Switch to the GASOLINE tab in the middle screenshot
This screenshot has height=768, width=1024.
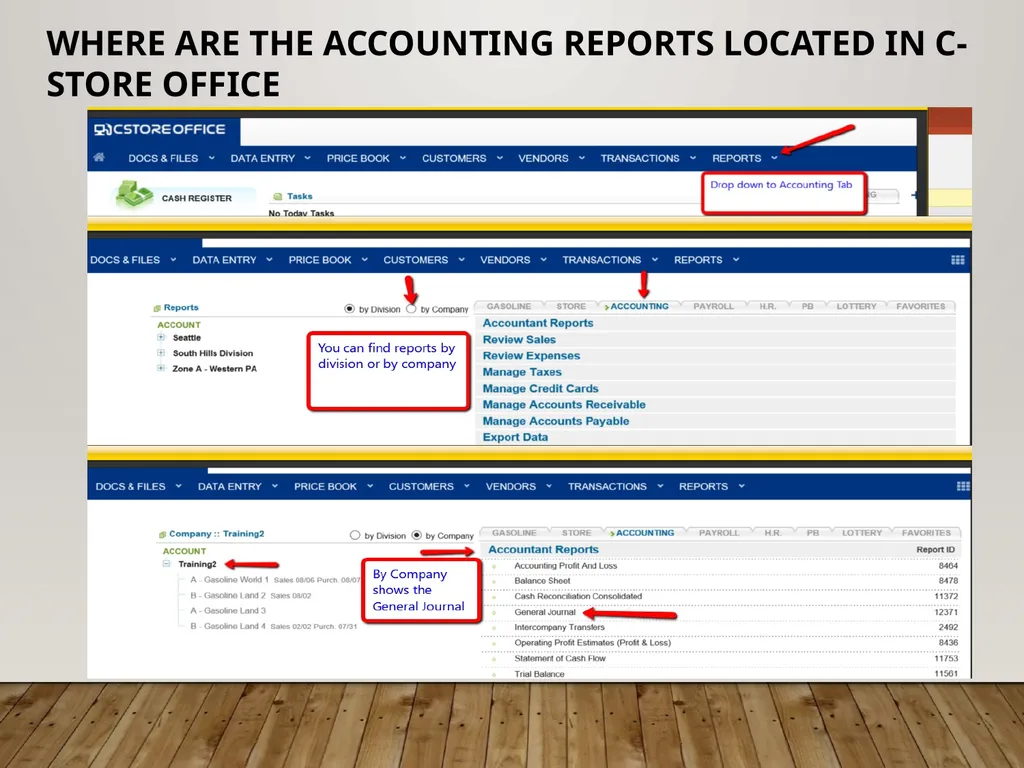pos(509,306)
